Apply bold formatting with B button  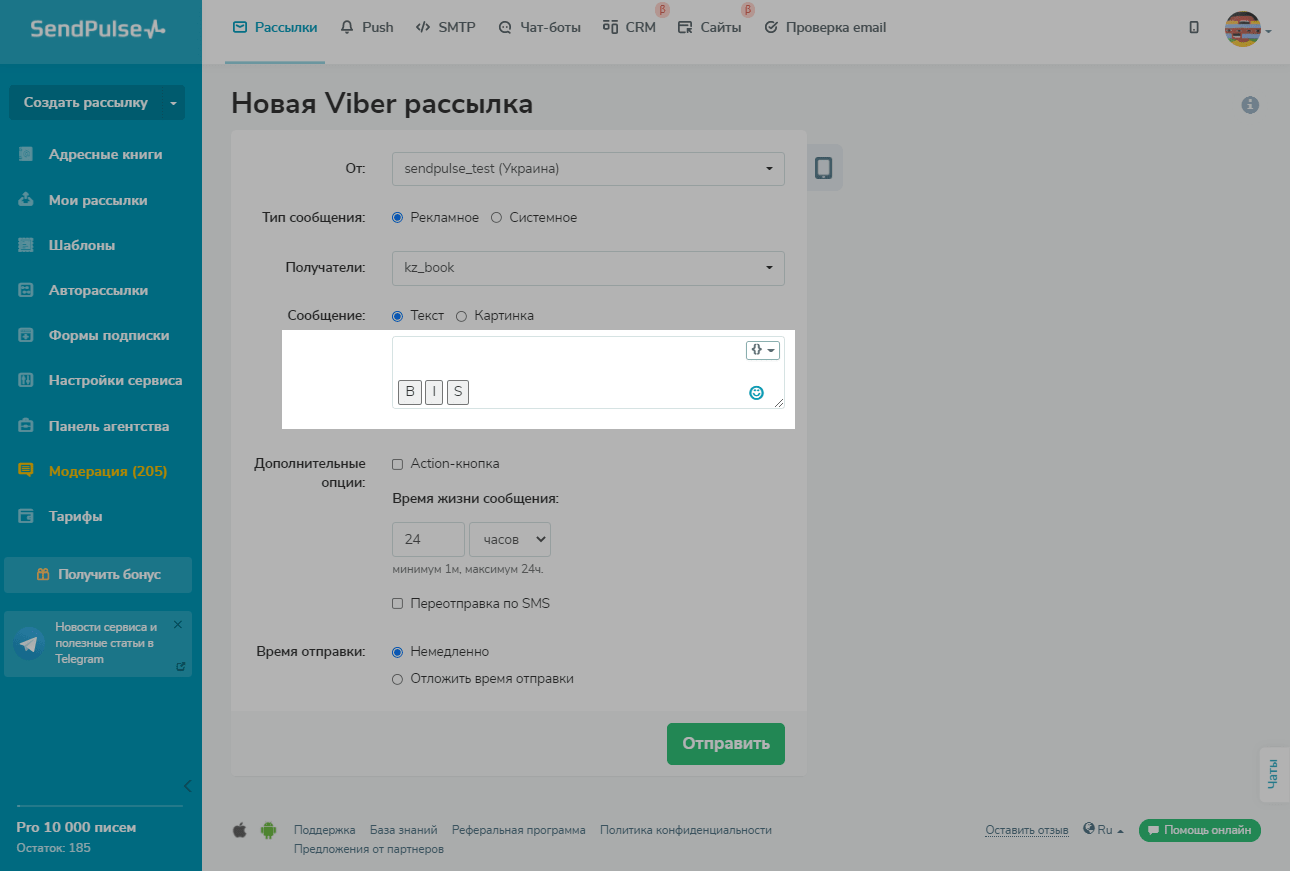[x=410, y=392]
